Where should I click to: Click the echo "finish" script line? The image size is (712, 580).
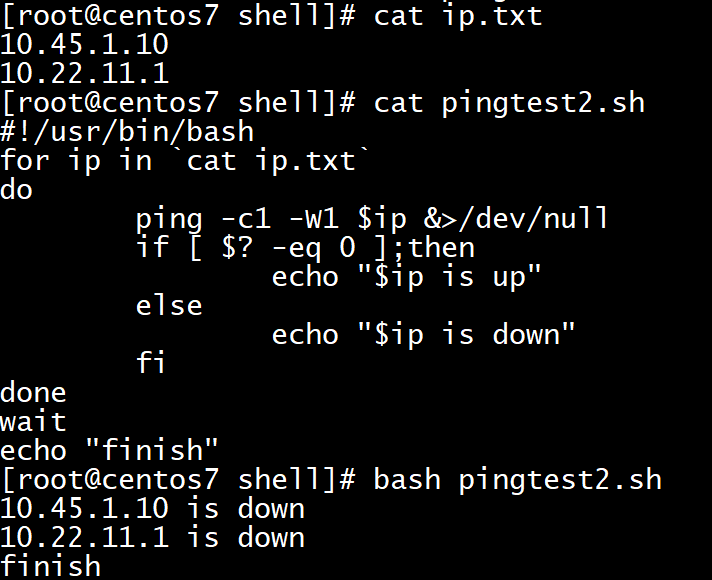(x=110, y=451)
